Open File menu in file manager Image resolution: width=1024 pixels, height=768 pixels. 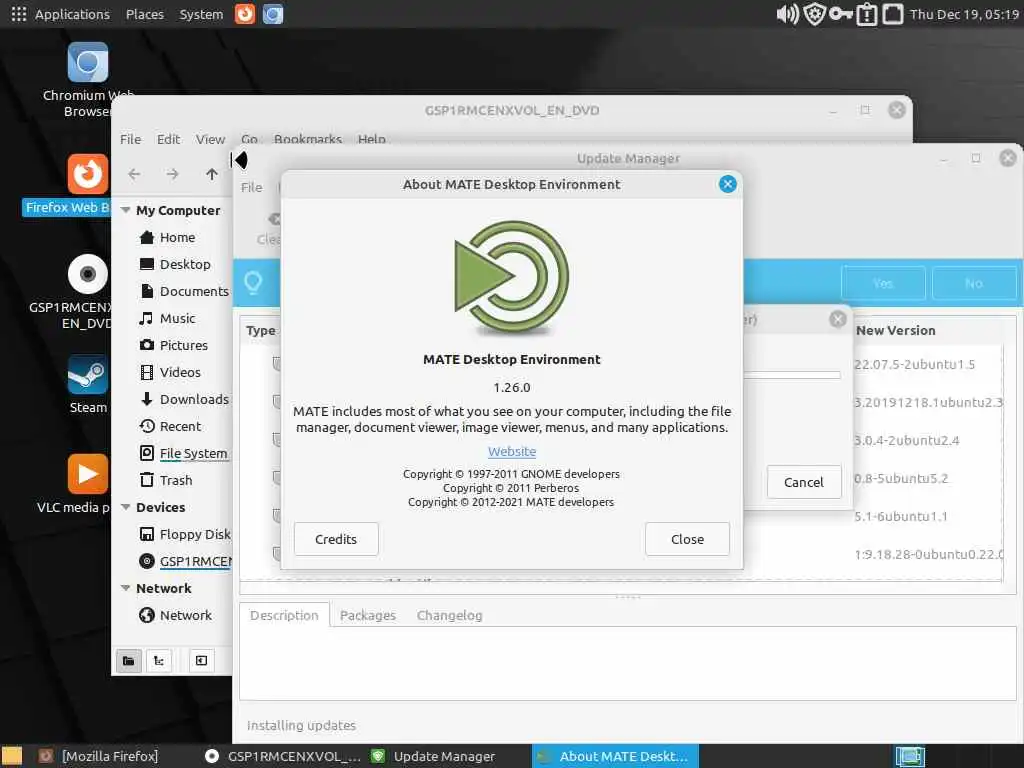130,139
